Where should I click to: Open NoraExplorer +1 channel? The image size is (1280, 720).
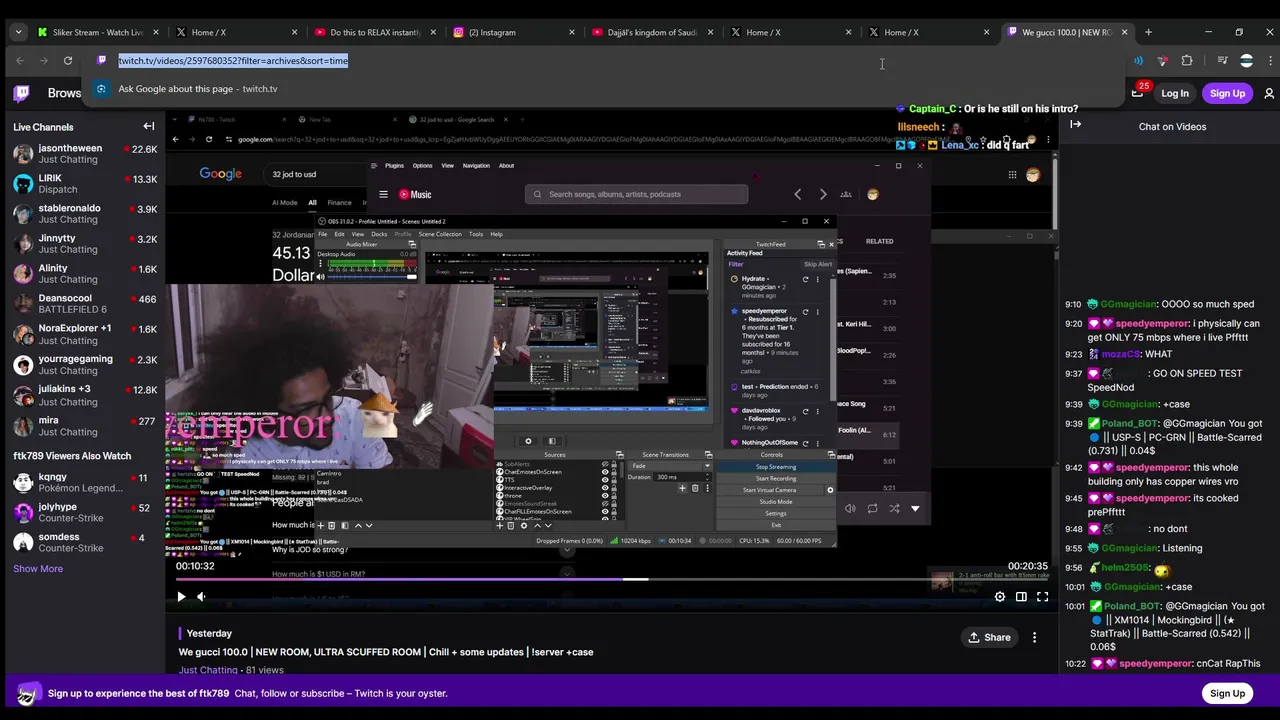click(x=85, y=334)
